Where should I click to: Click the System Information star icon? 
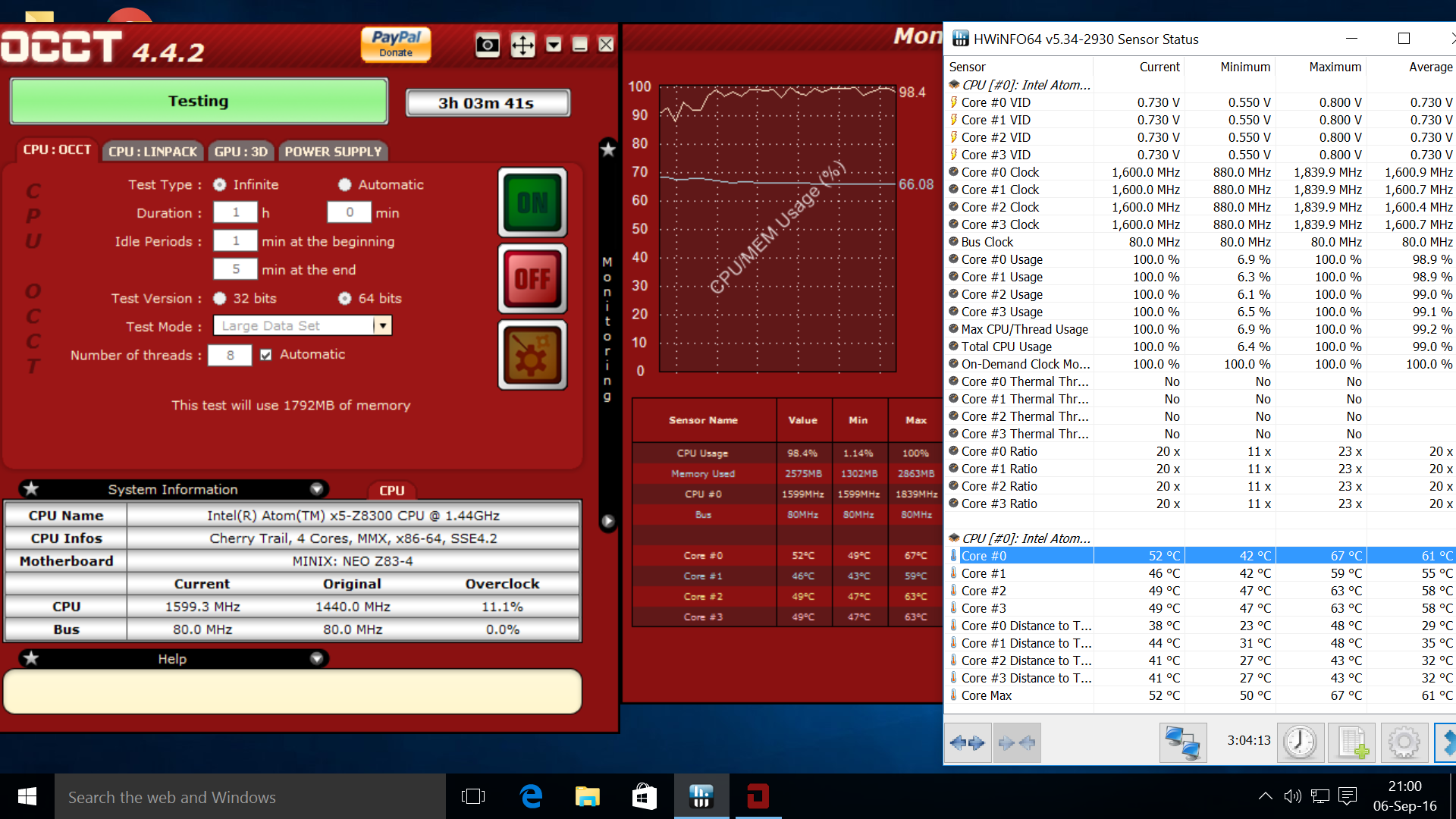pos(31,488)
